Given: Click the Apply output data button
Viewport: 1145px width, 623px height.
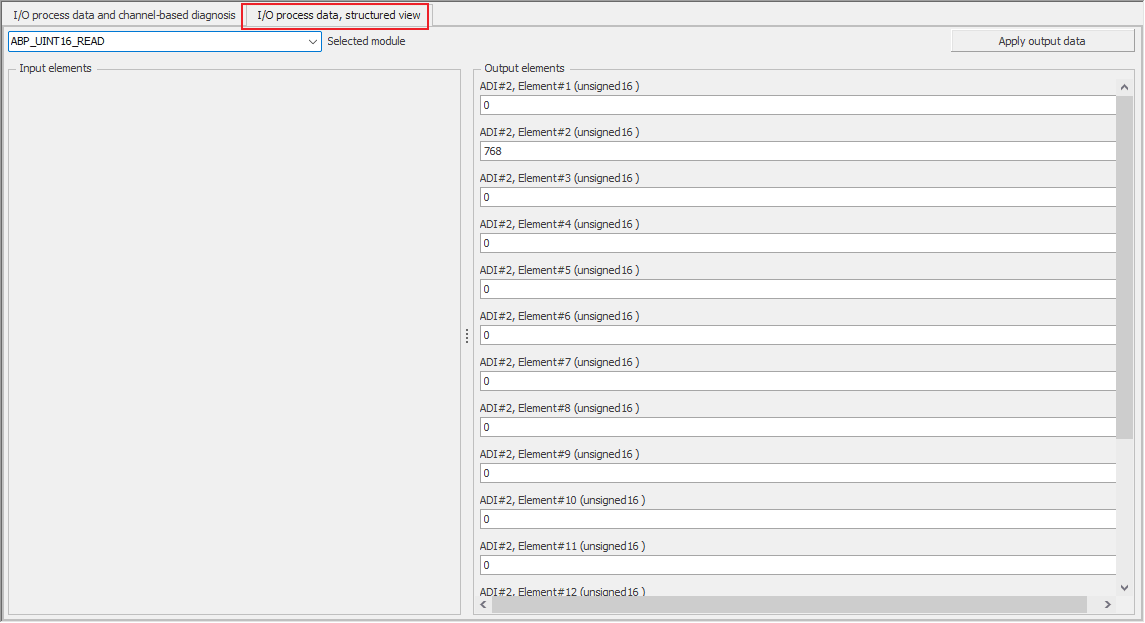Looking at the screenshot, I should (x=1041, y=42).
